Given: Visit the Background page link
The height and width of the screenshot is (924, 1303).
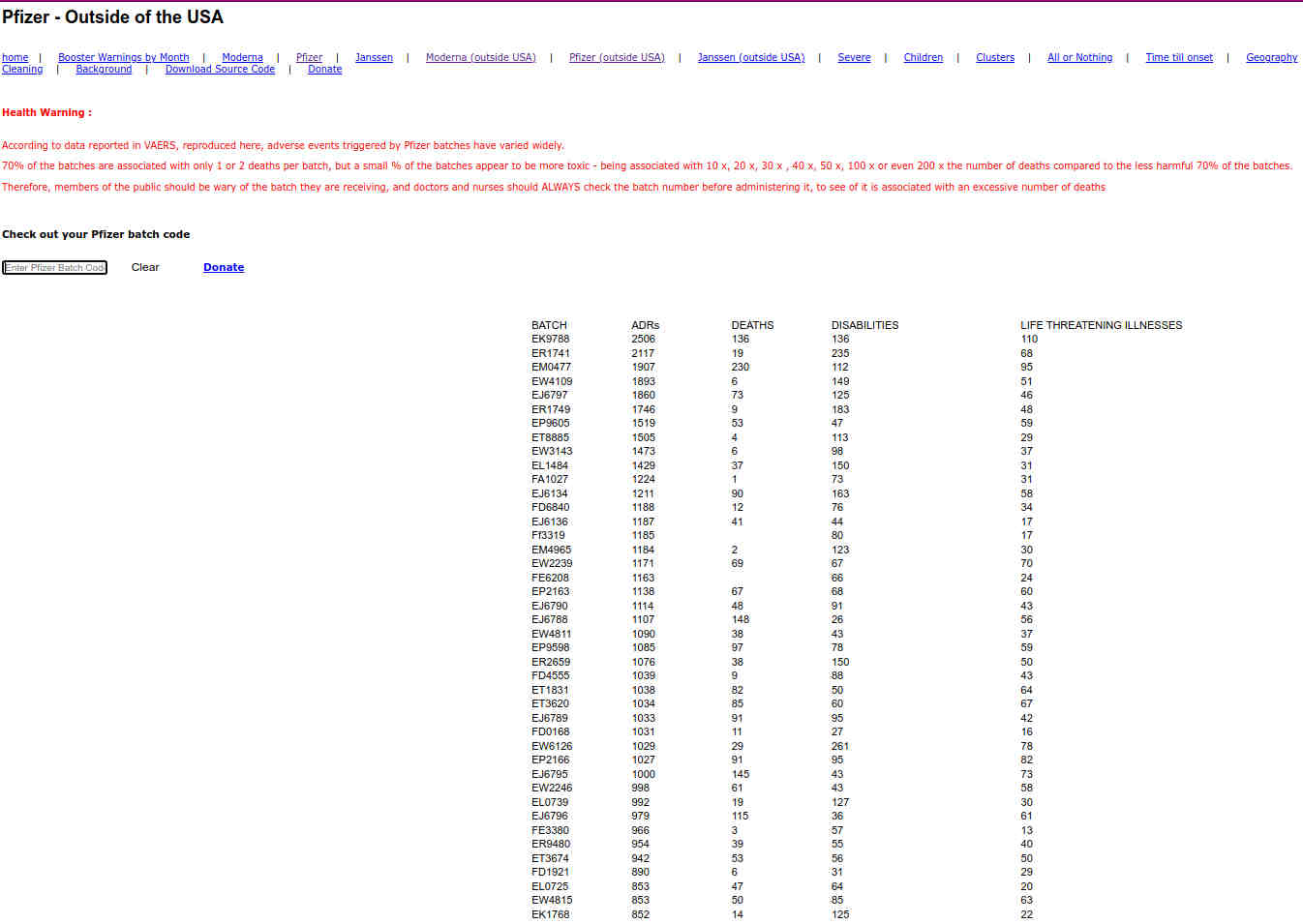Looking at the screenshot, I should tap(105, 70).
